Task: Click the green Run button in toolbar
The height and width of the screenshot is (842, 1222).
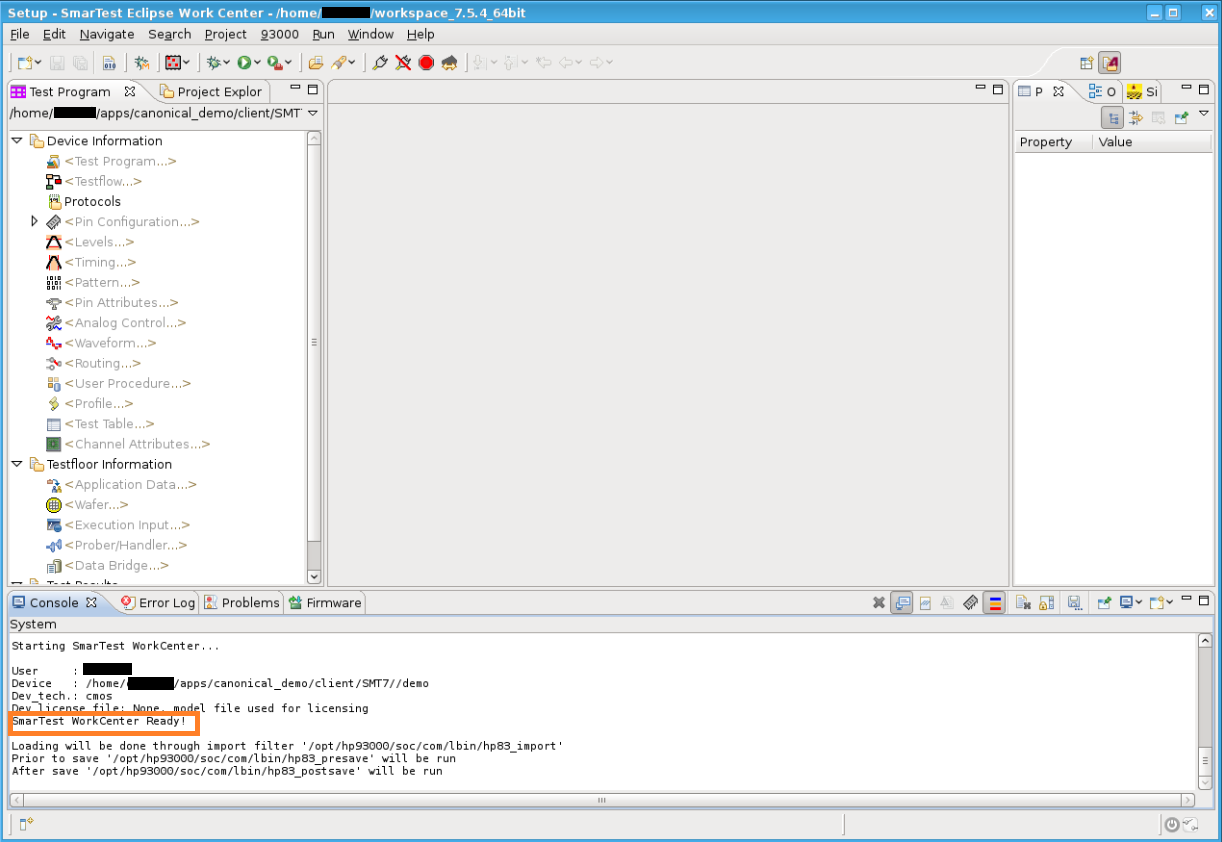Action: coord(243,63)
